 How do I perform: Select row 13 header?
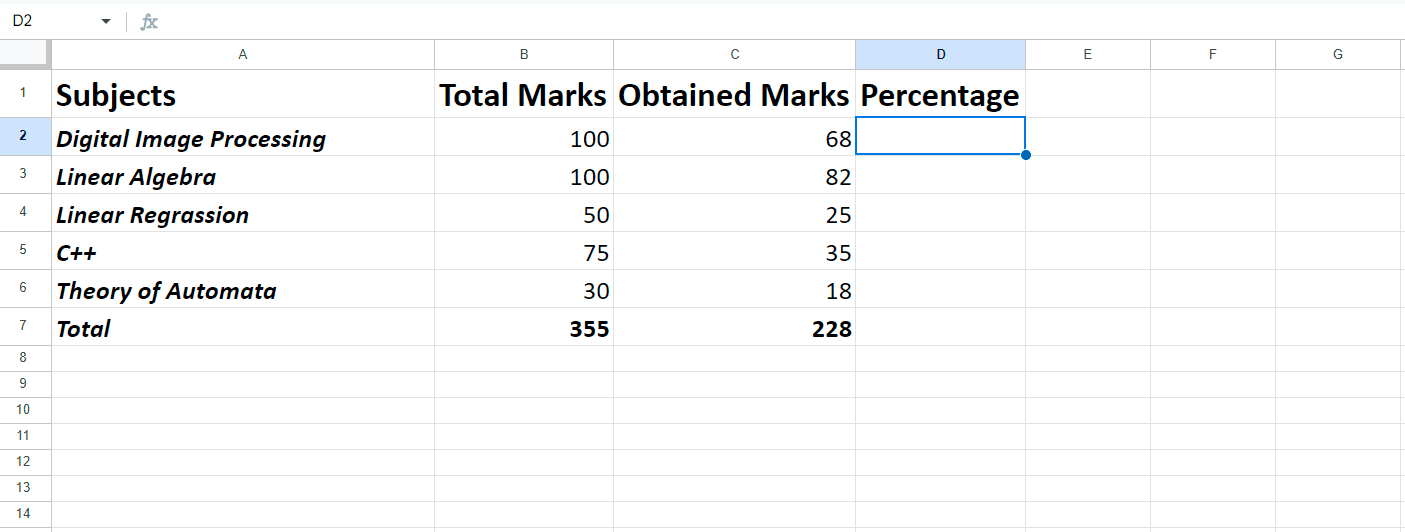click(25, 488)
